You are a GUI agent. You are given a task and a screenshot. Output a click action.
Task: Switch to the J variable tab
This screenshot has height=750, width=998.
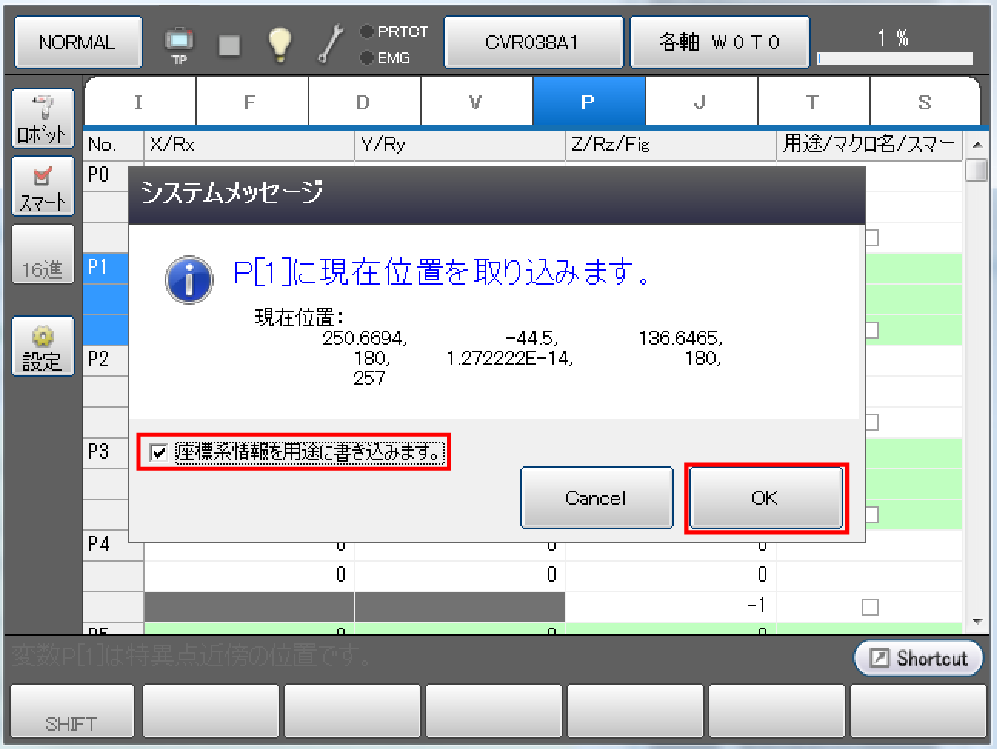701,101
